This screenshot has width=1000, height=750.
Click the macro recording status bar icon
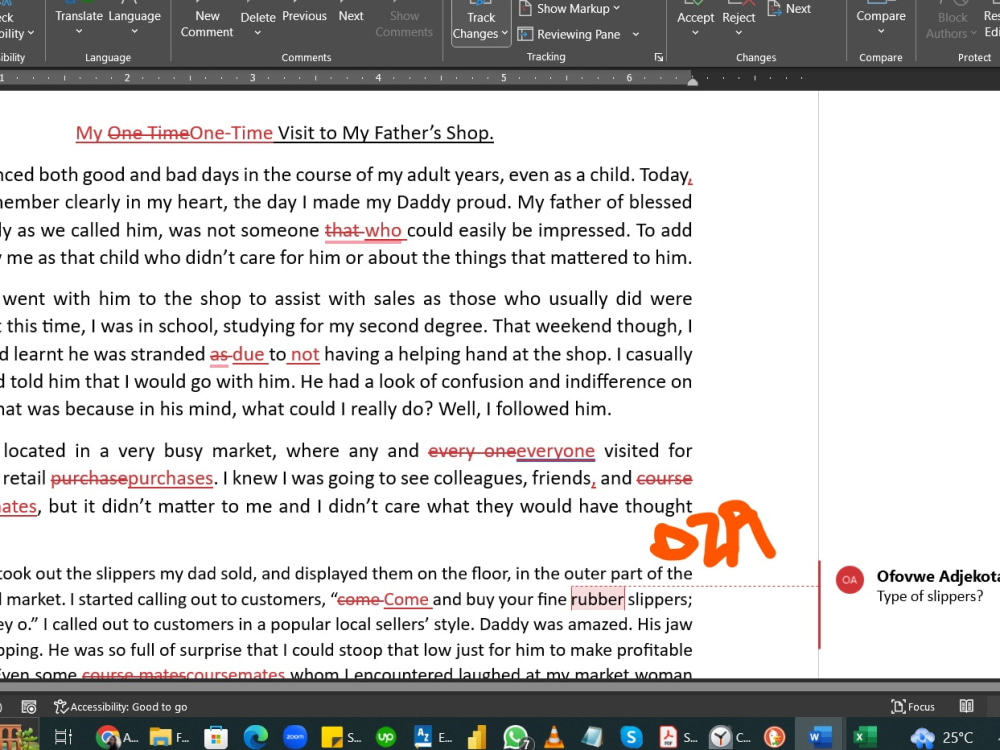pyautogui.click(x=29, y=707)
